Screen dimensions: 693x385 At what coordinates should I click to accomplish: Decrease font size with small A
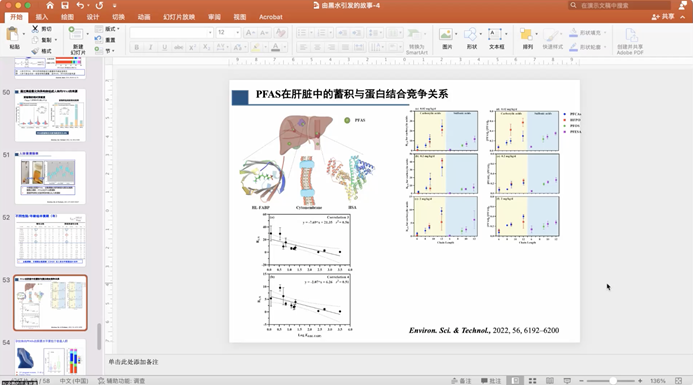264,32
